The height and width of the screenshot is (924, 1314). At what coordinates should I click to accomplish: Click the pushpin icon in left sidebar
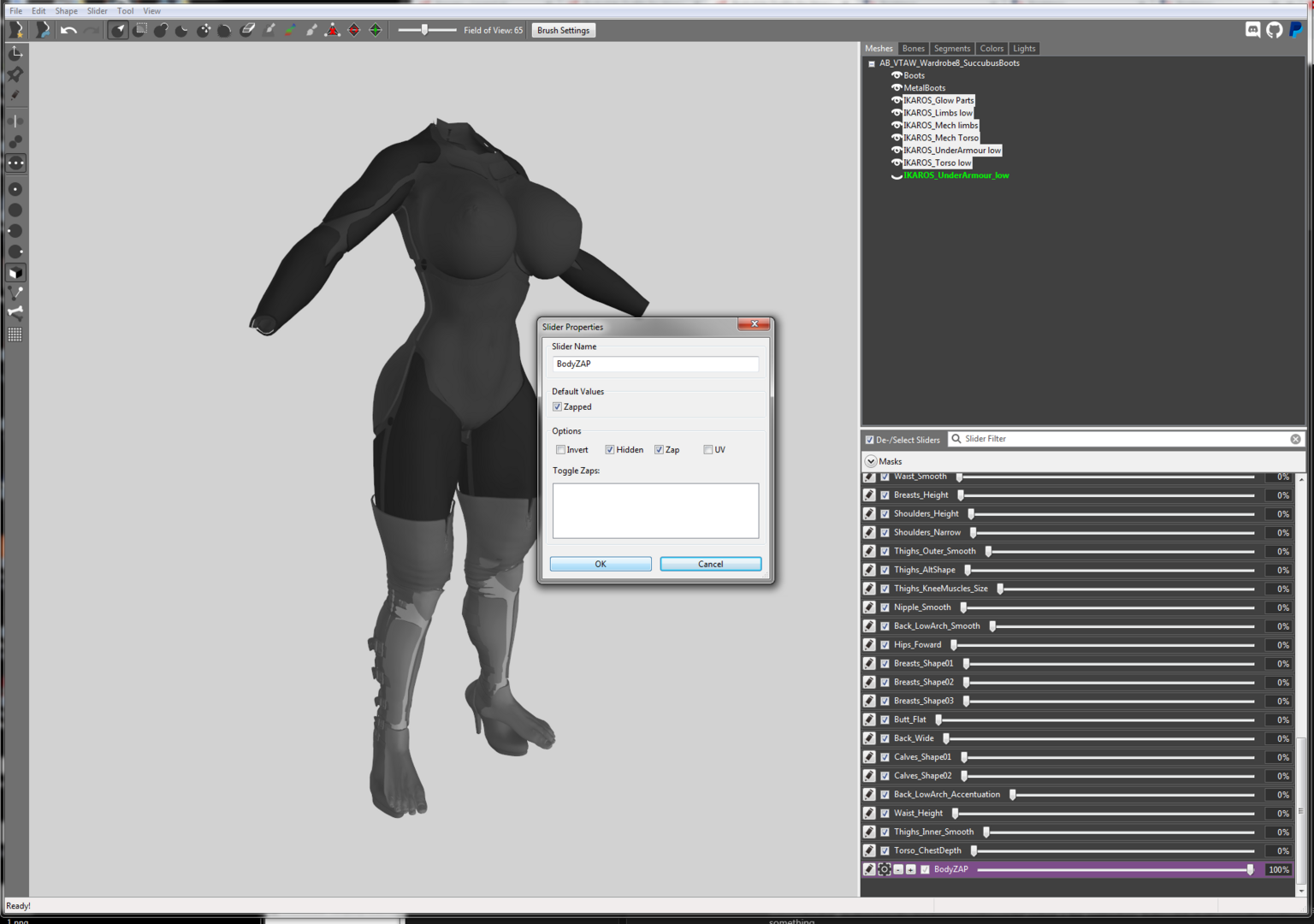click(x=15, y=74)
